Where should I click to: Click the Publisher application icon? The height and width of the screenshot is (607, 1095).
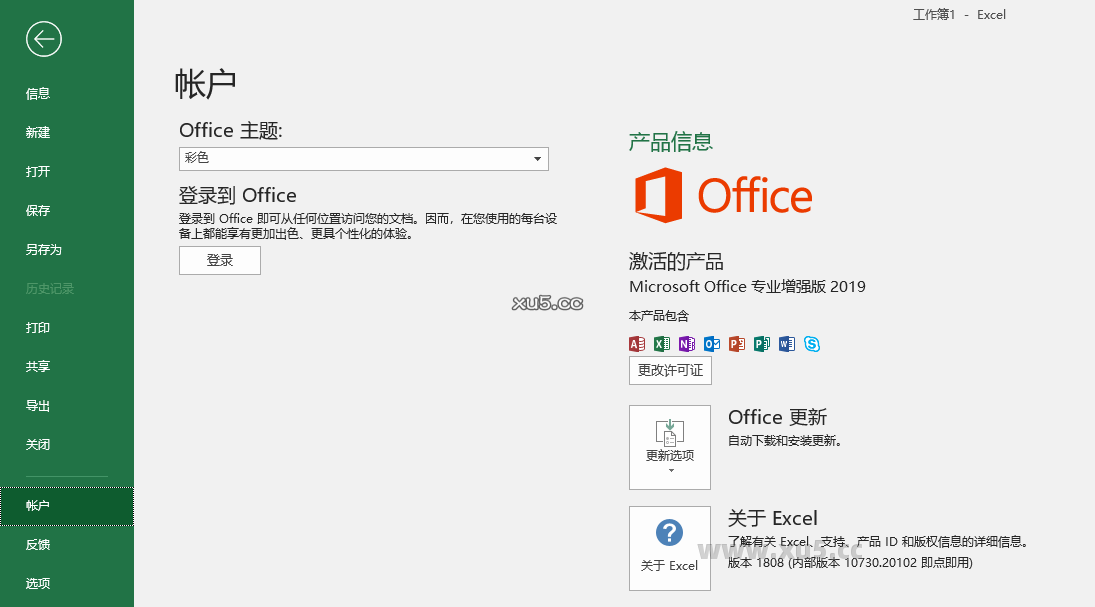click(x=762, y=344)
